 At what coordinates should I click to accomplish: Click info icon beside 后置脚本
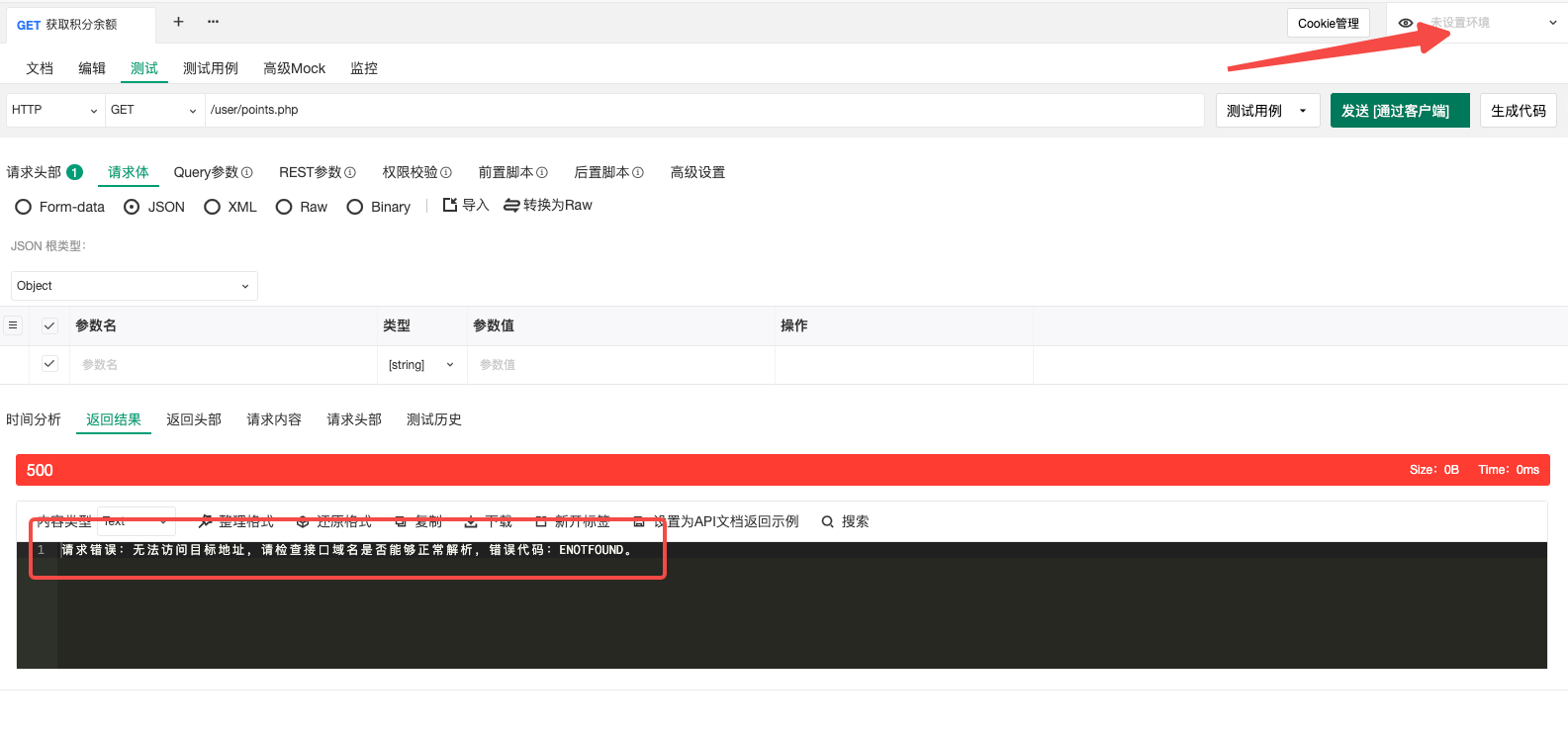[x=638, y=172]
